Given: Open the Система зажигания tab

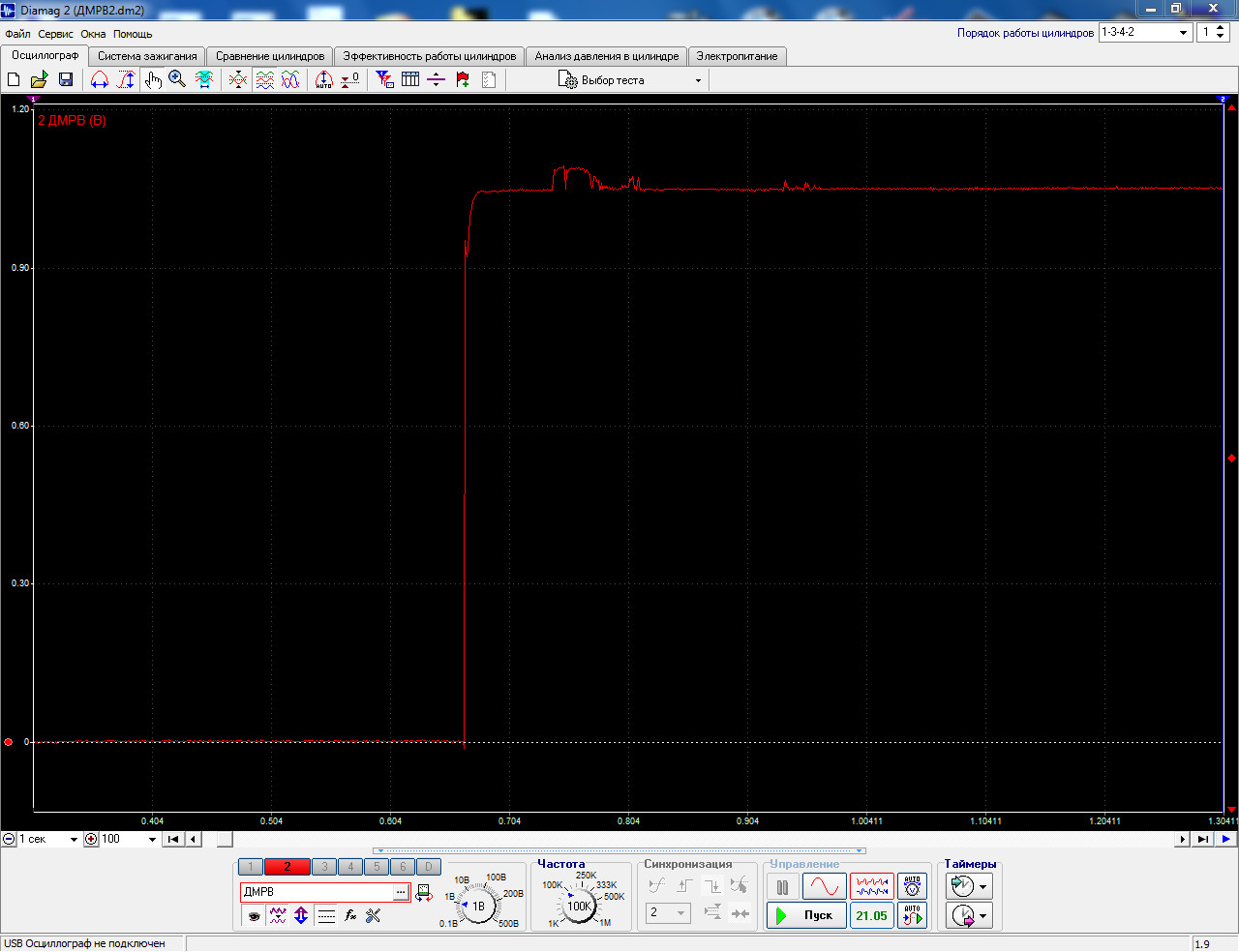Looking at the screenshot, I should (147, 56).
